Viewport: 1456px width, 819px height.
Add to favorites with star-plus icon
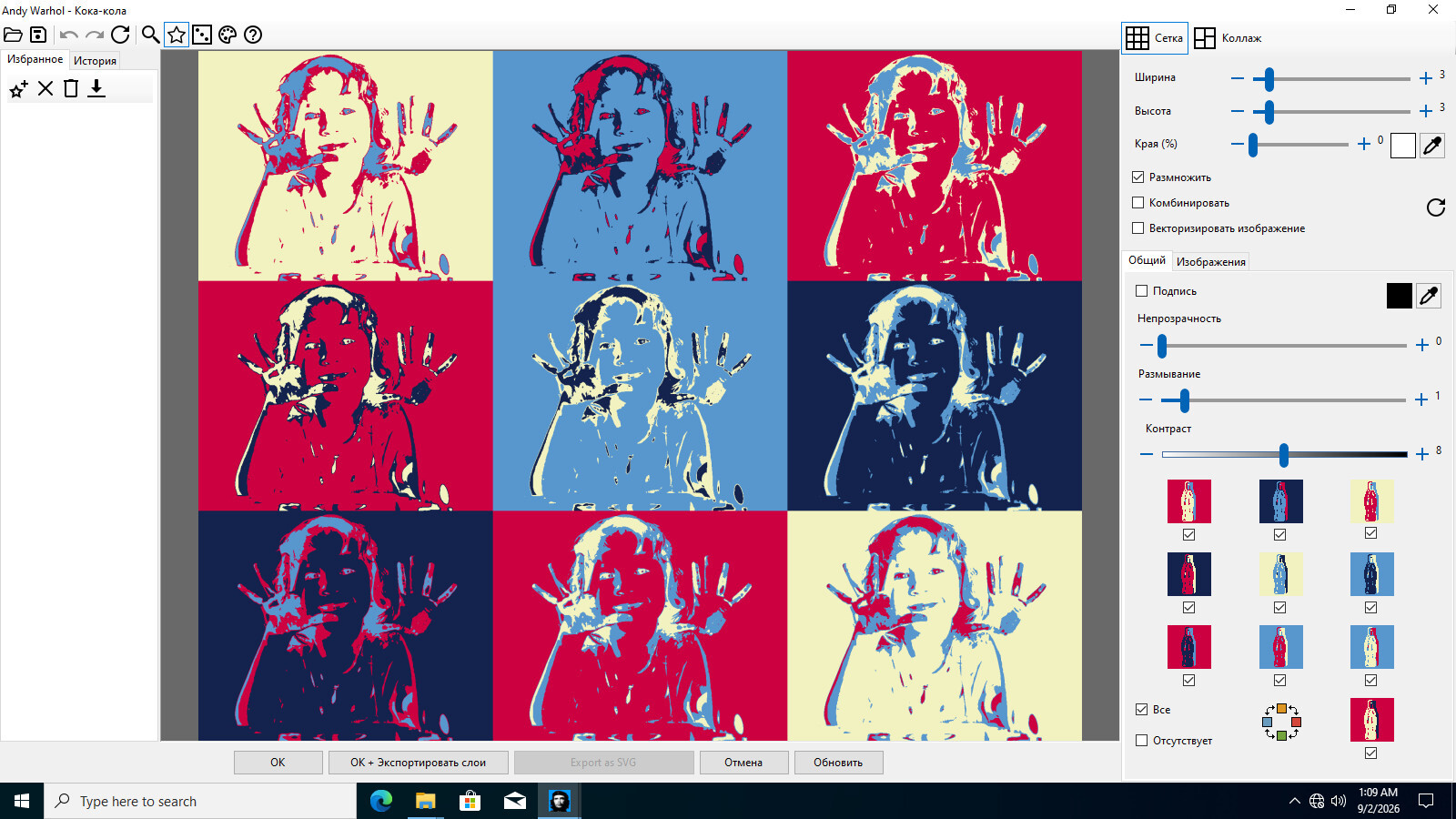18,88
